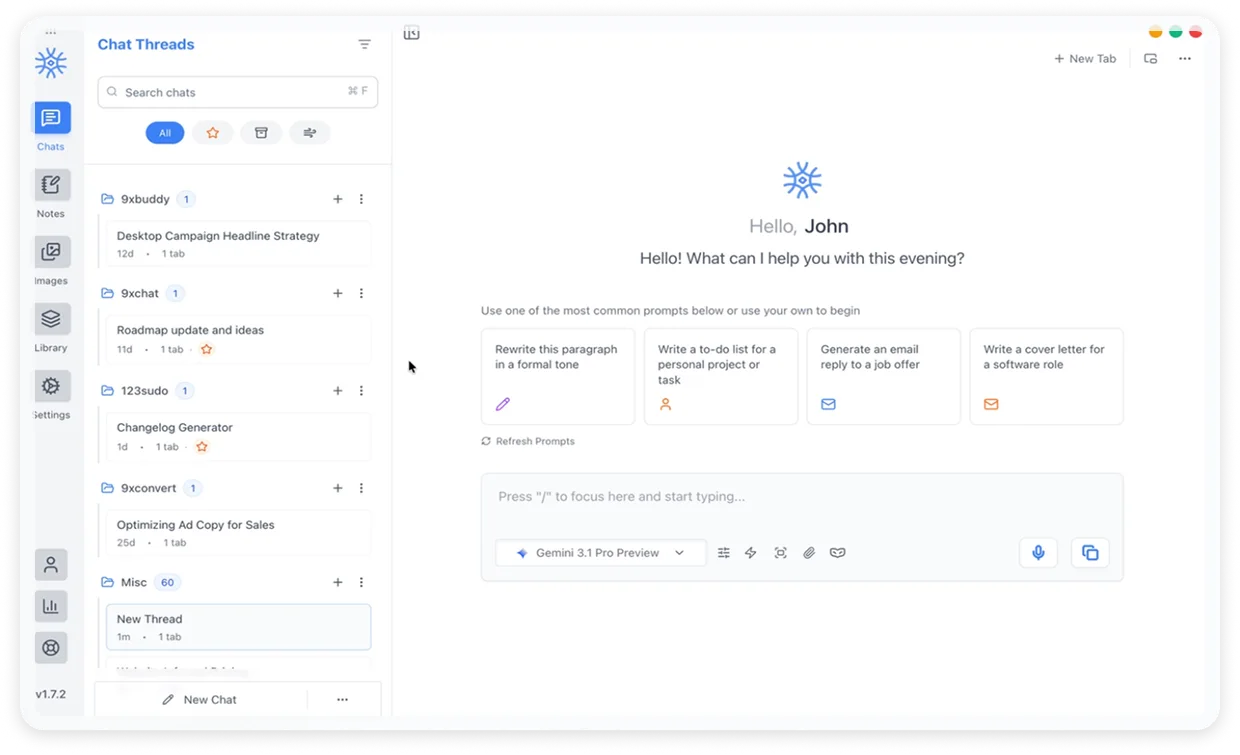Open the Gemini 3.1 Pro Preview model dropdown
Screen dimensions: 1240x755
click(x=600, y=552)
